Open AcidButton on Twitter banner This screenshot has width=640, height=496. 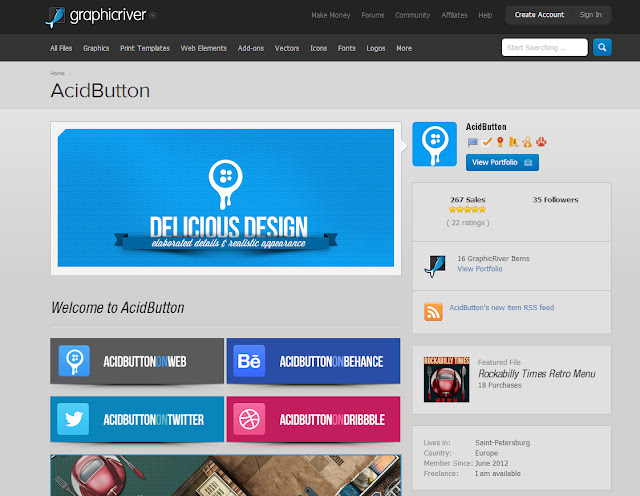coord(137,419)
